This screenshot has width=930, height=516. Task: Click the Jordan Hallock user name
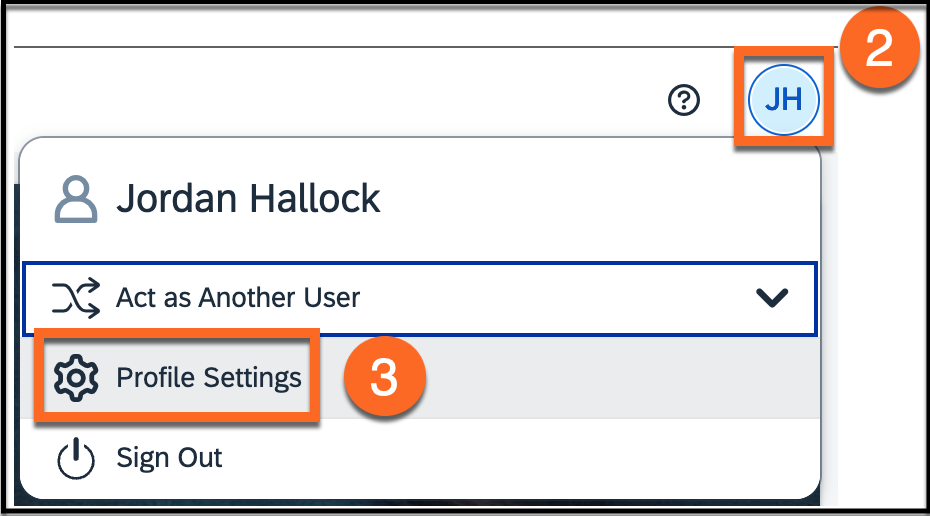[248, 199]
